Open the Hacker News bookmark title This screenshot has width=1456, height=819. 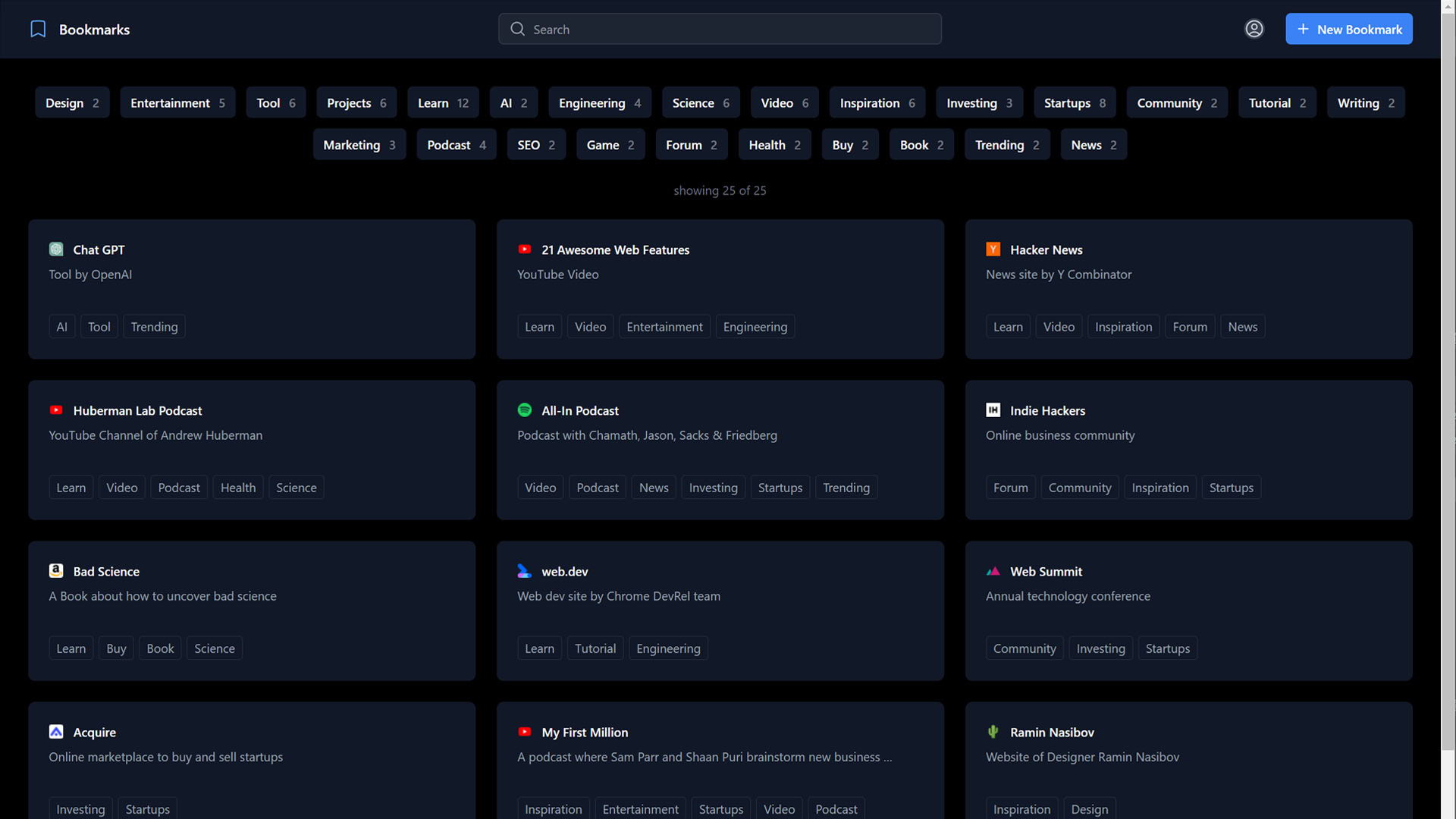point(1046,249)
